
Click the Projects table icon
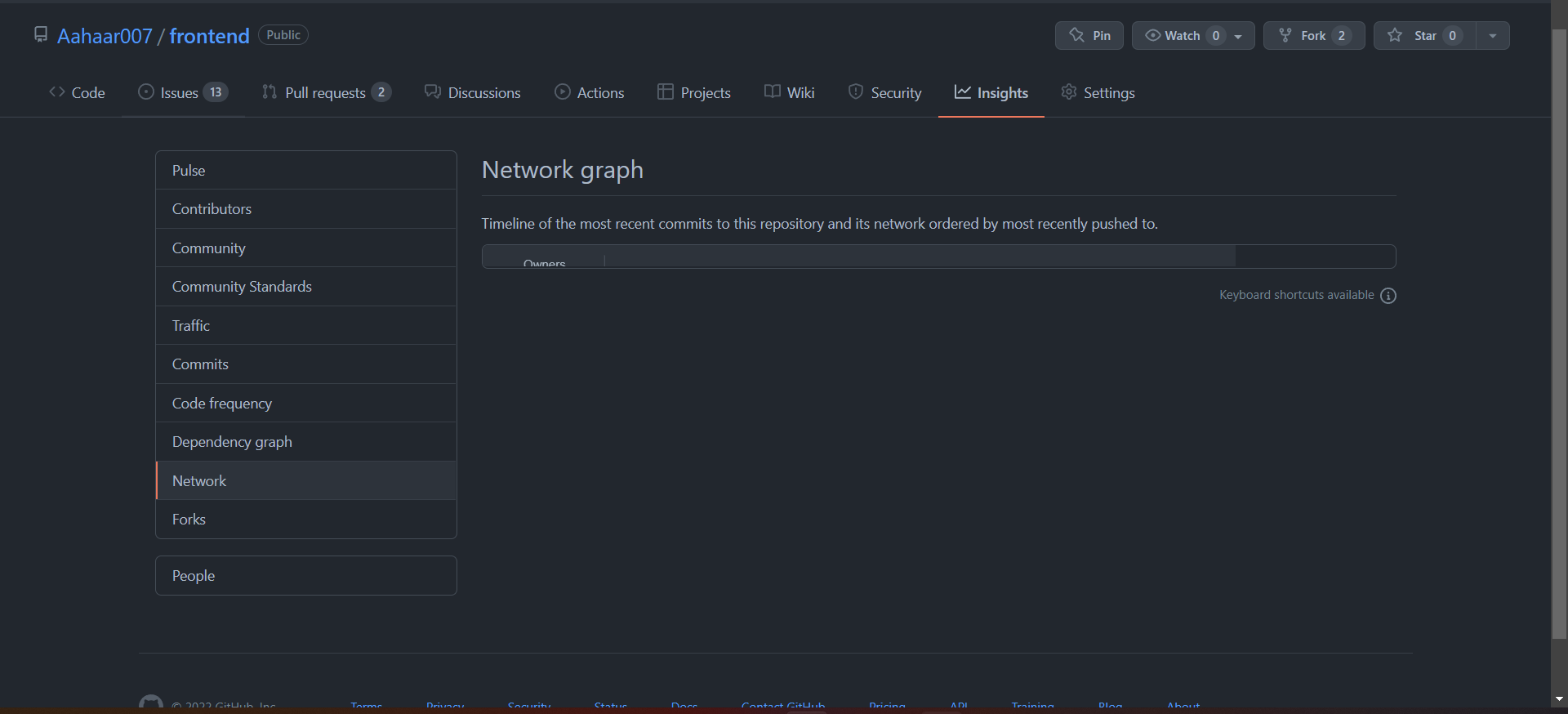click(666, 91)
